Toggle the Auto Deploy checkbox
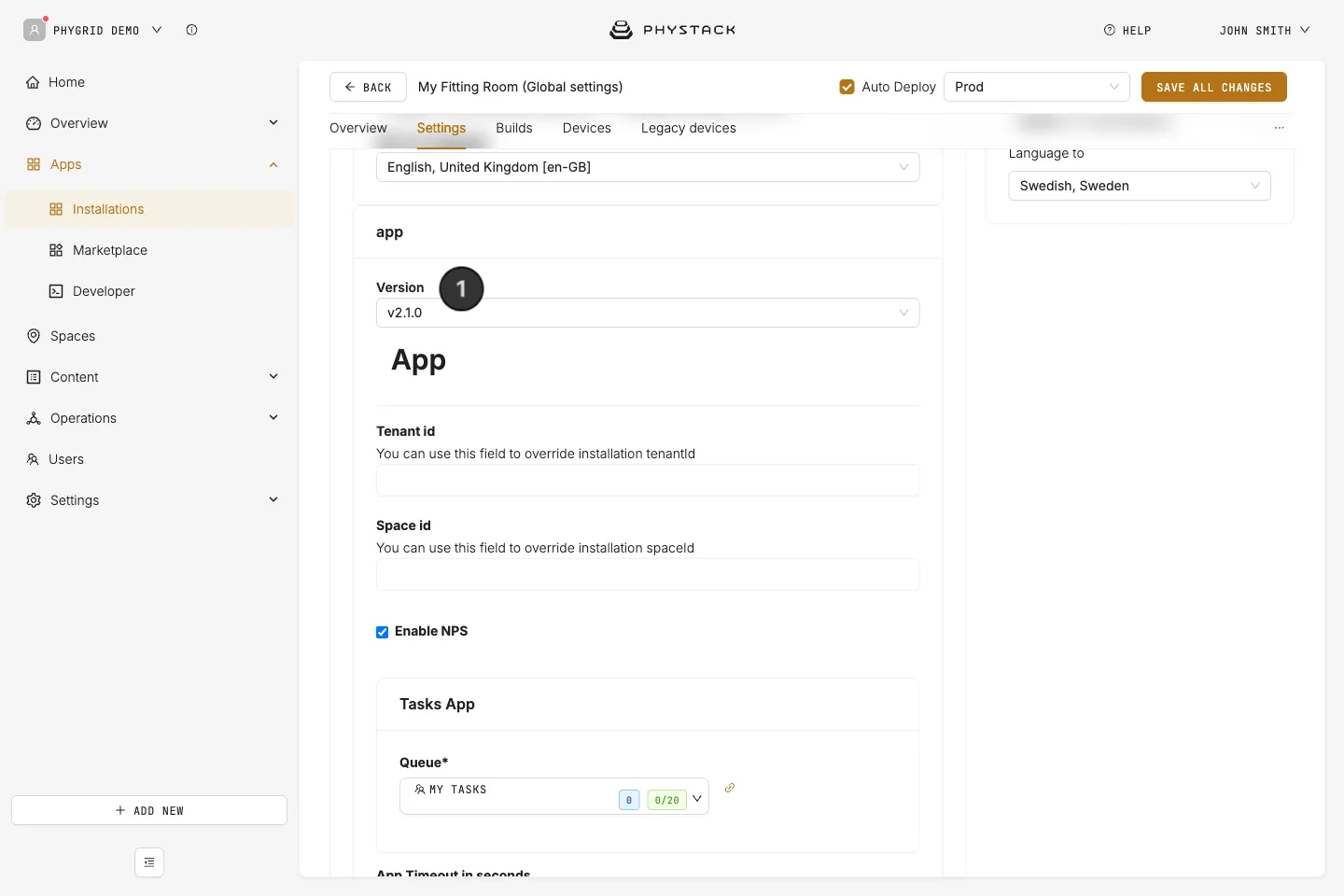Screen dimensions: 1344x896 click(847, 87)
